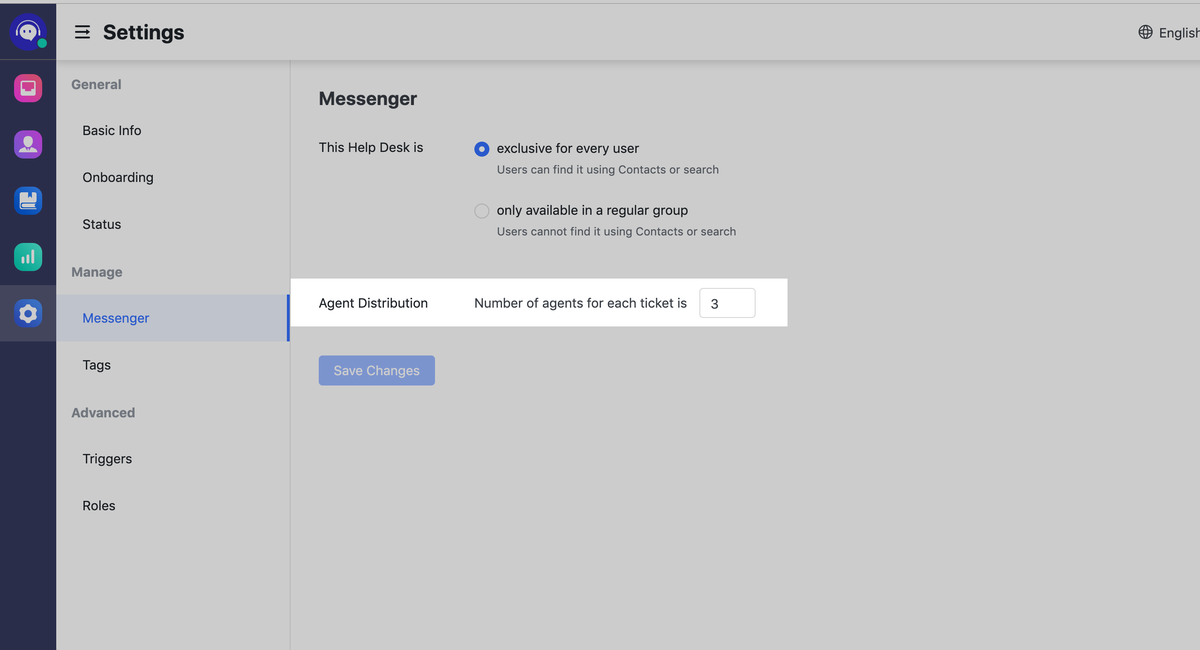This screenshot has width=1200, height=650.
Task: Open the blue knowledge base sidebar icon
Action: (x=28, y=200)
